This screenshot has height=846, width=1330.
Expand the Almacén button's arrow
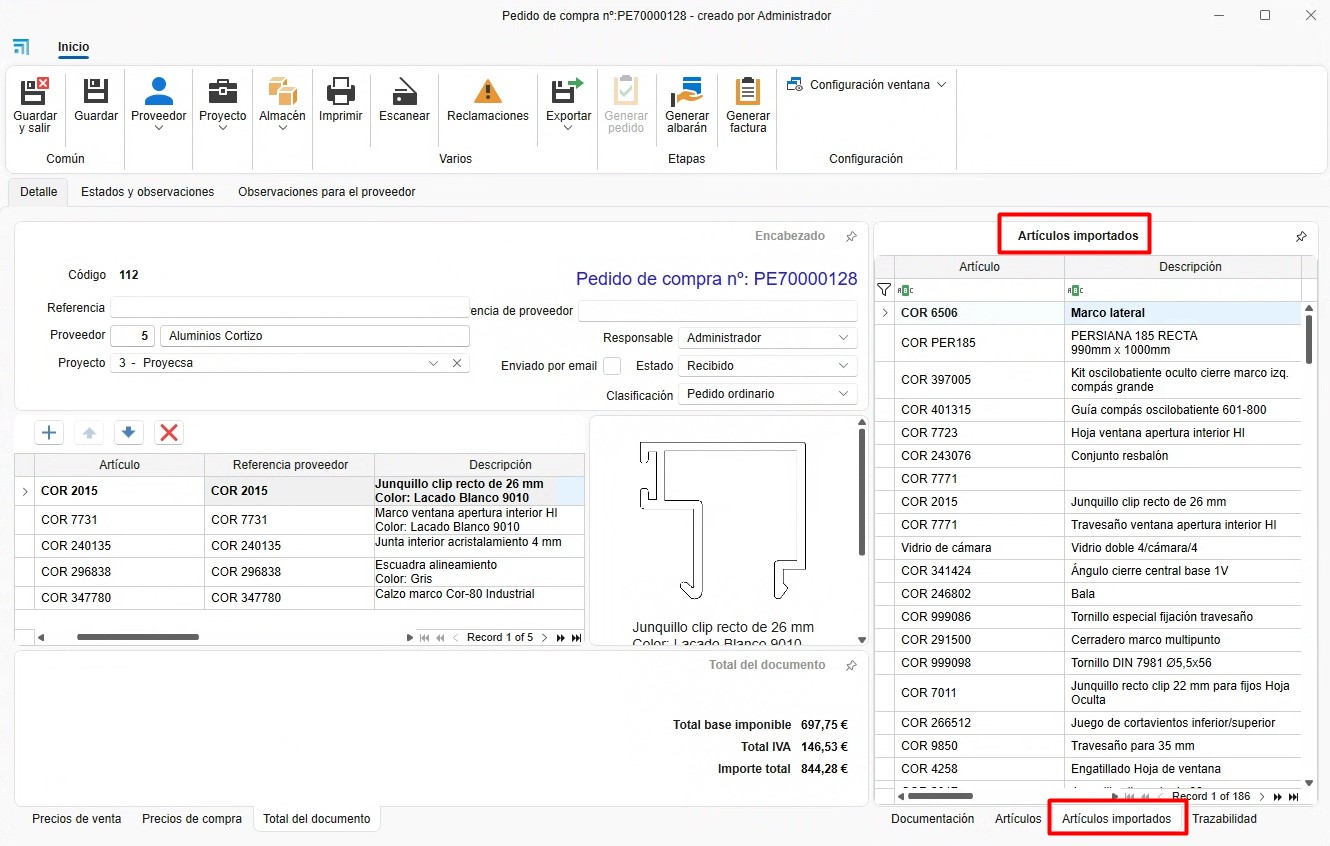tap(282, 128)
